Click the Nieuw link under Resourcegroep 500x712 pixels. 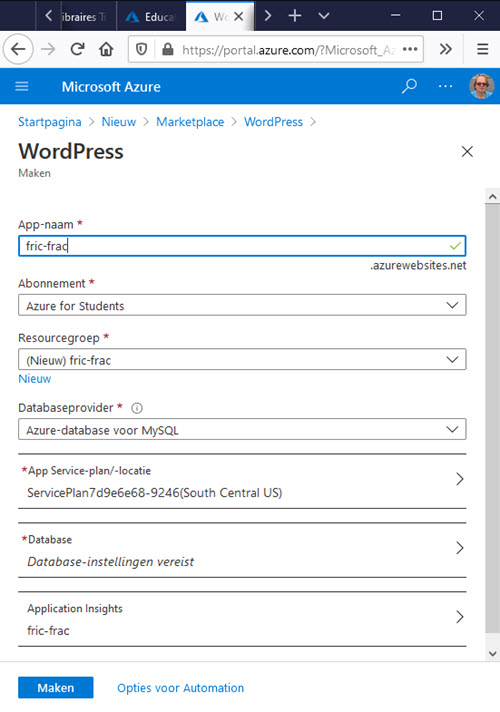(35, 379)
